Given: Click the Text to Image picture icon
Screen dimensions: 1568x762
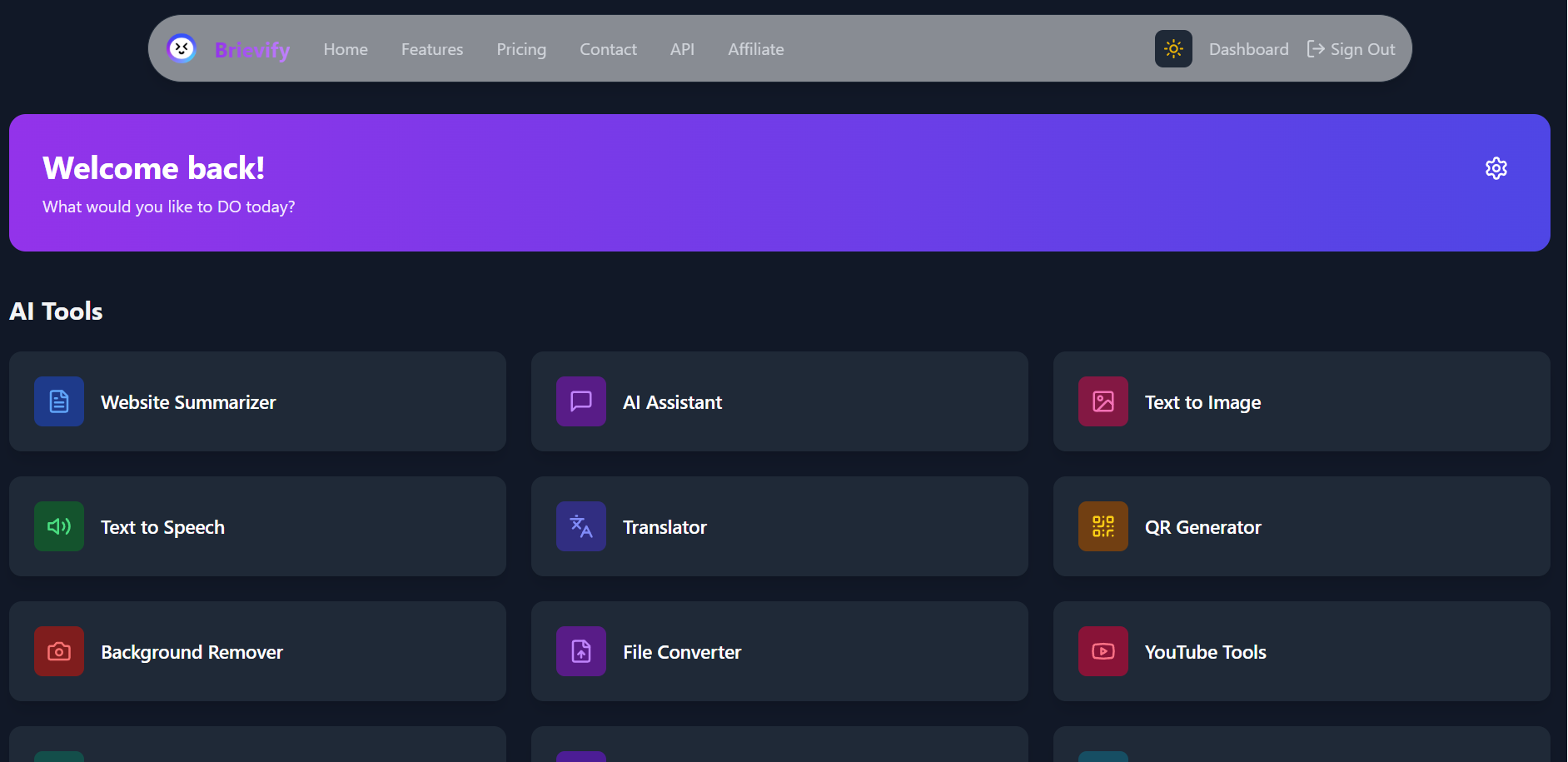Looking at the screenshot, I should [1103, 401].
